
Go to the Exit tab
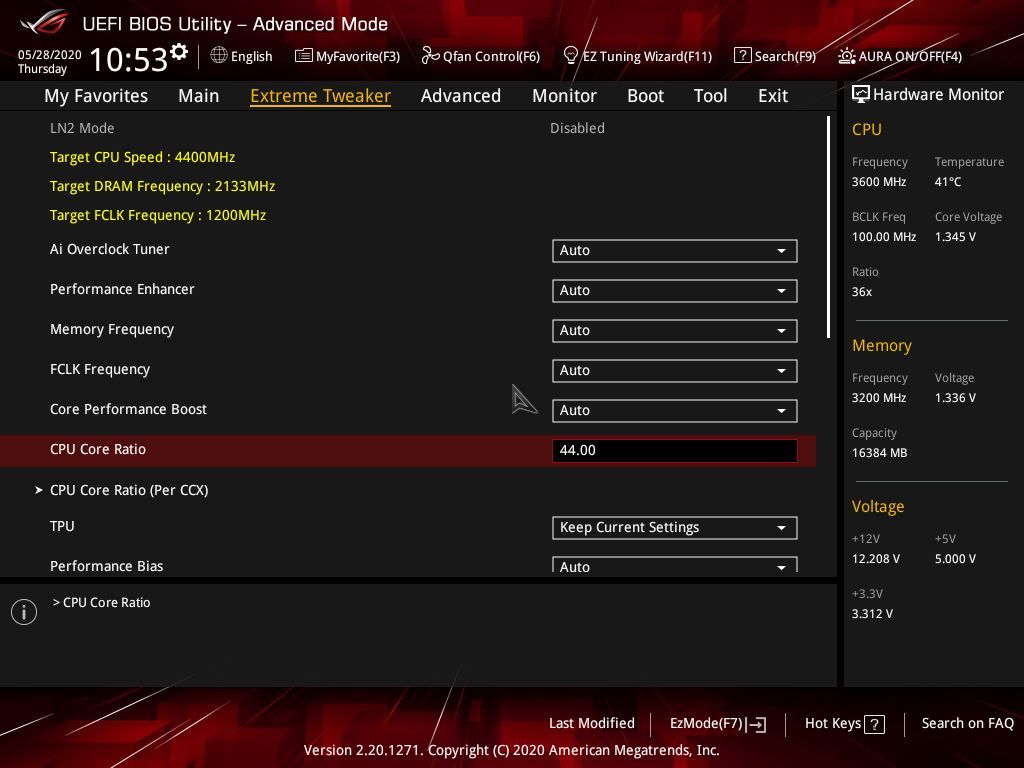(x=773, y=96)
